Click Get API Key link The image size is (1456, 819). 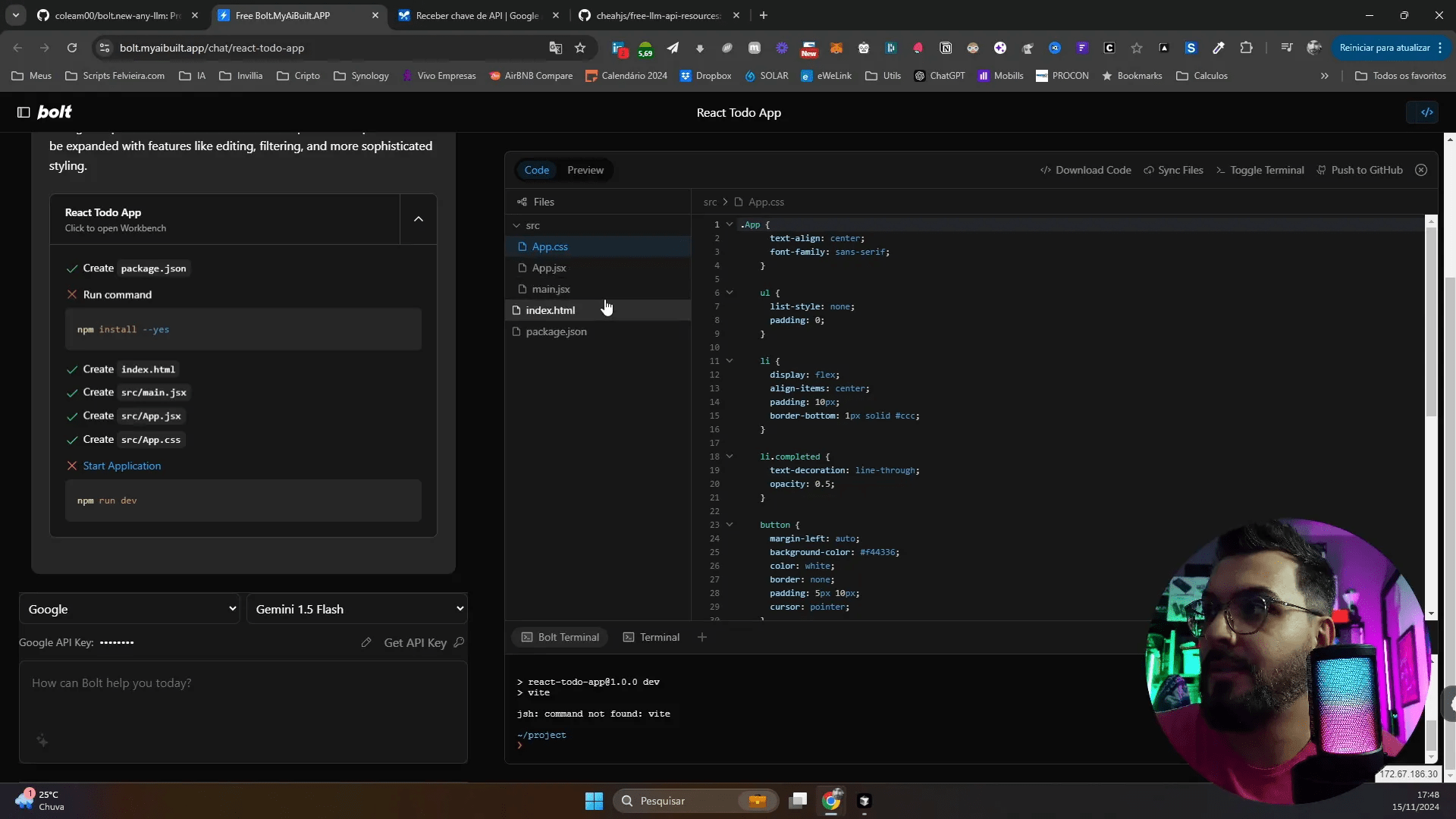424,642
